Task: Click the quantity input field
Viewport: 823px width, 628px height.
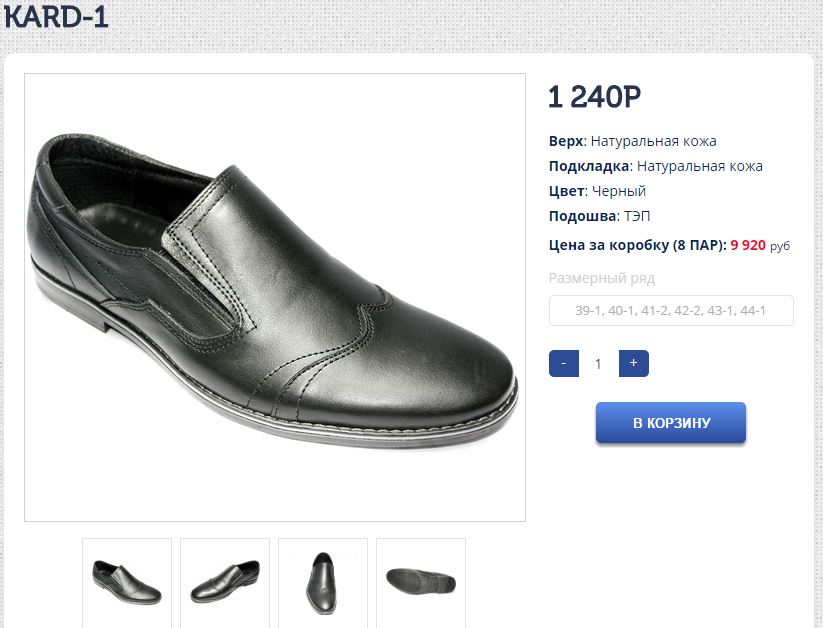Action: [x=598, y=364]
